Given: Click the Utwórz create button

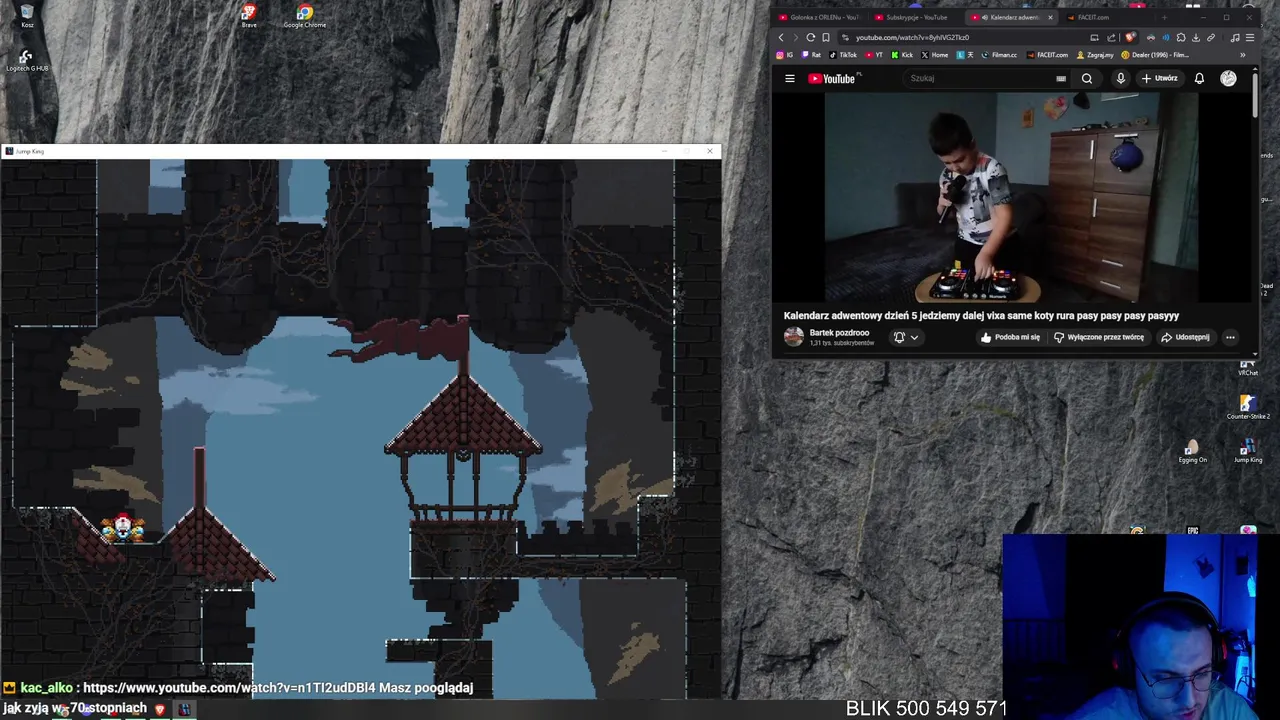Looking at the screenshot, I should click(1160, 79).
